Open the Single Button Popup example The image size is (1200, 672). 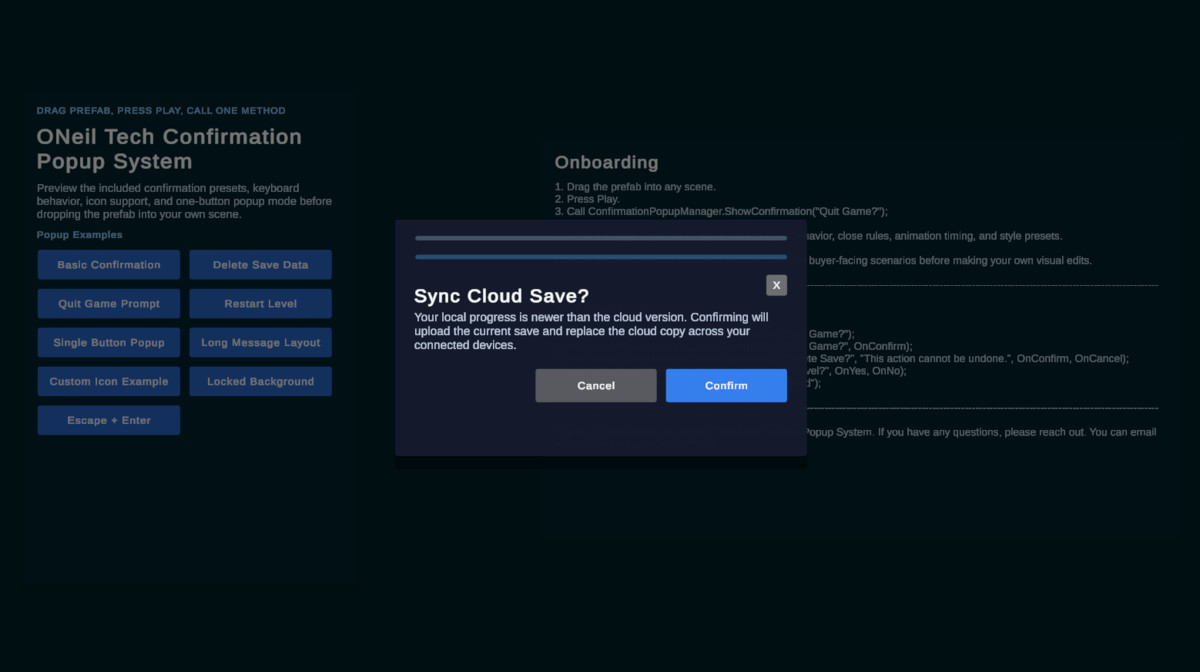point(109,343)
